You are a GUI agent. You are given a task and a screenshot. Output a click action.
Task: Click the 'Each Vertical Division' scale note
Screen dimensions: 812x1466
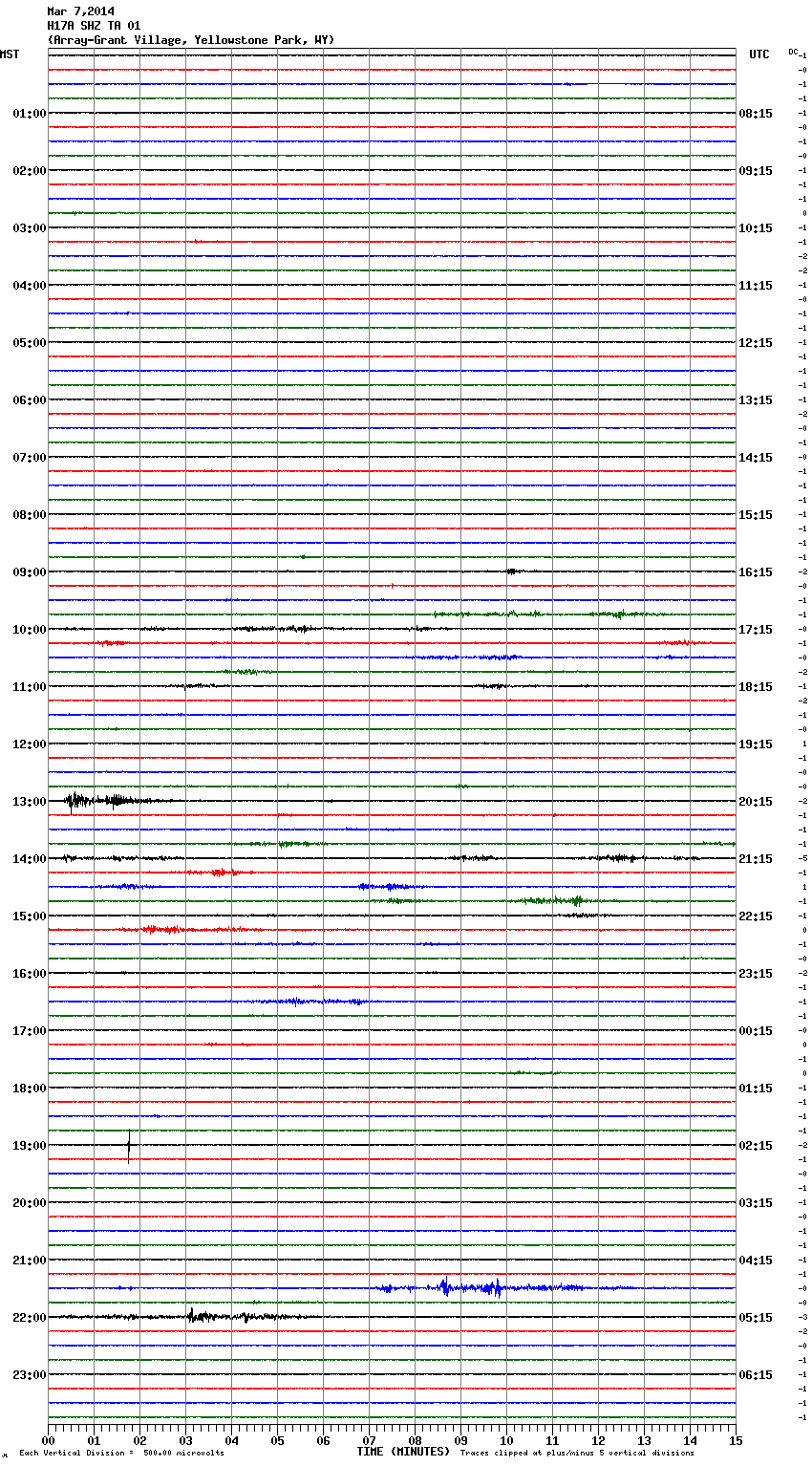(121, 1453)
